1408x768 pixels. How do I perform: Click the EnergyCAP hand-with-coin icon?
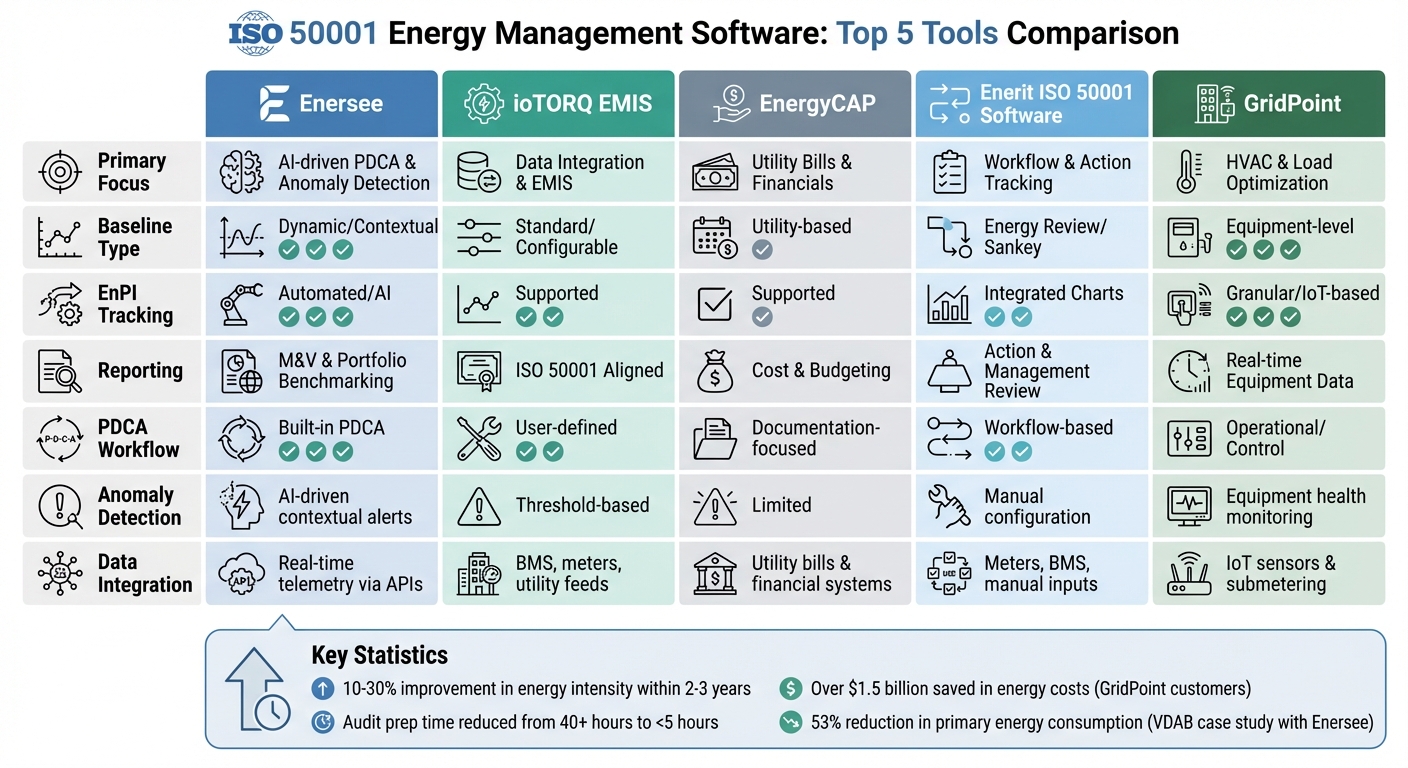point(731,104)
